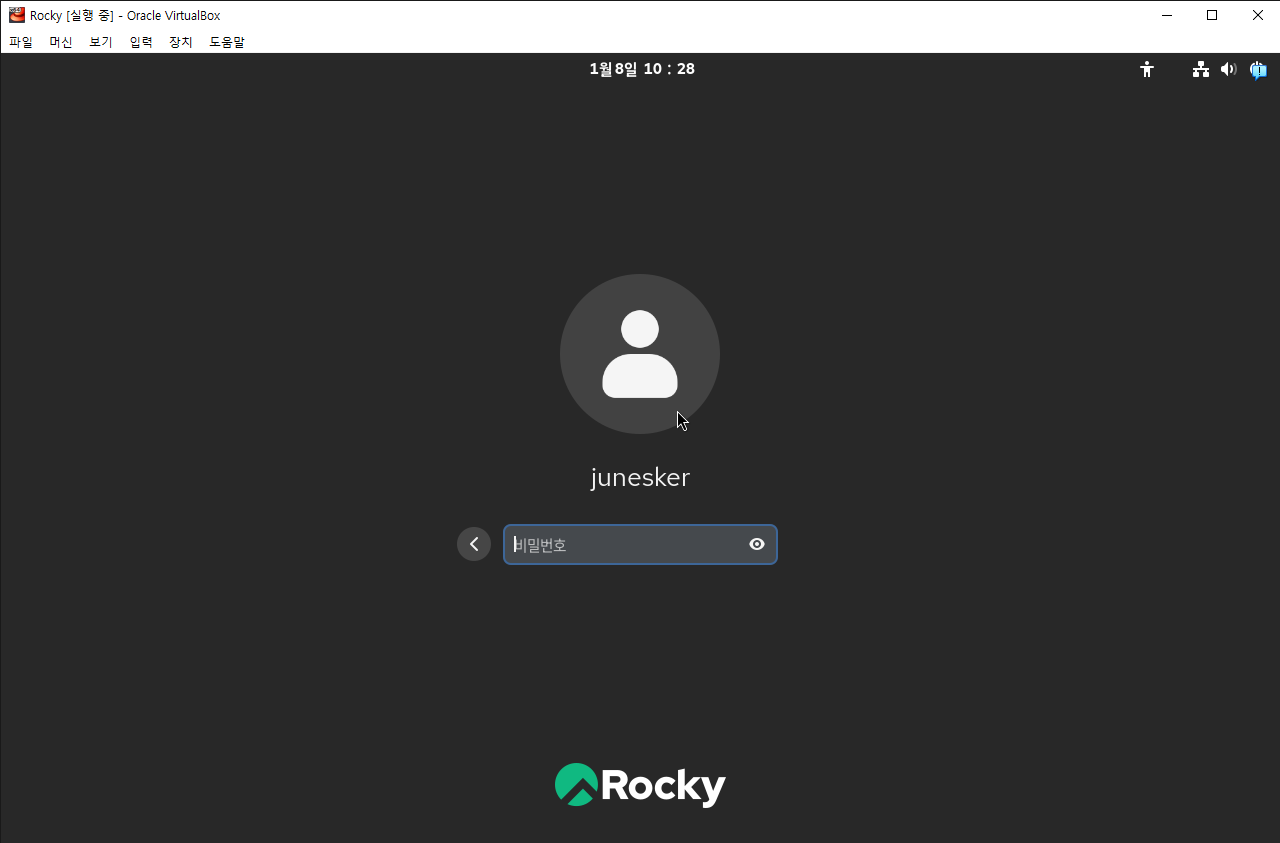Click the junesker user avatar
Image resolution: width=1280 pixels, height=843 pixels.
(640, 354)
